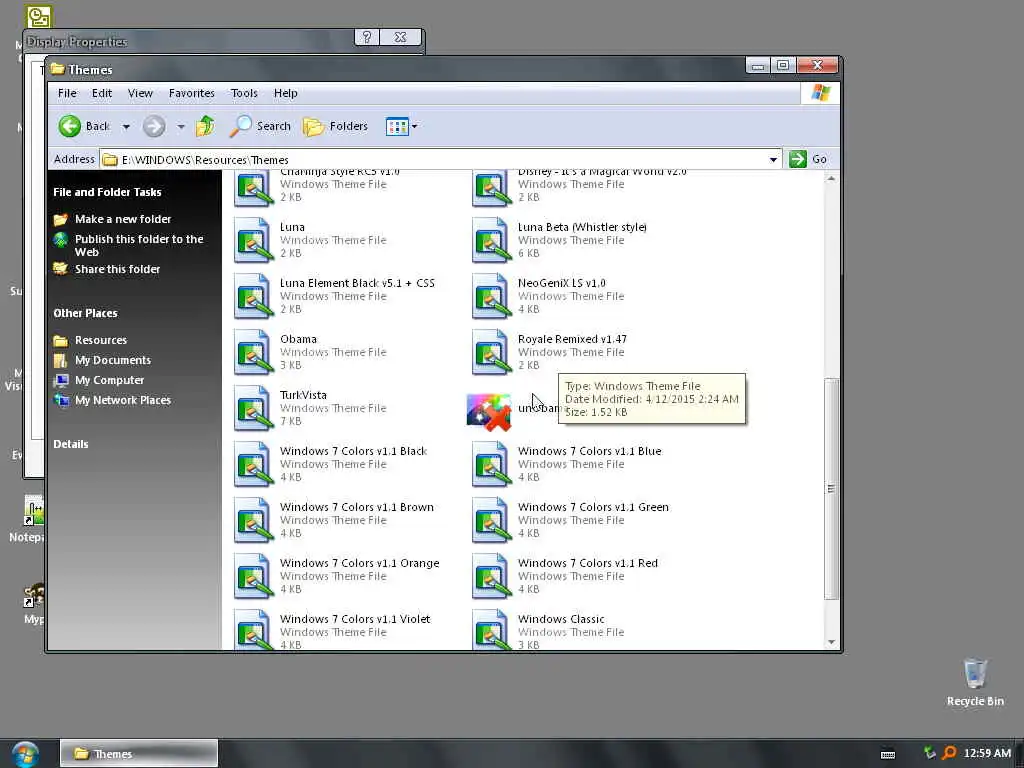
Task: Select Luna Beta (Whistler style) icon
Action: click(x=491, y=240)
